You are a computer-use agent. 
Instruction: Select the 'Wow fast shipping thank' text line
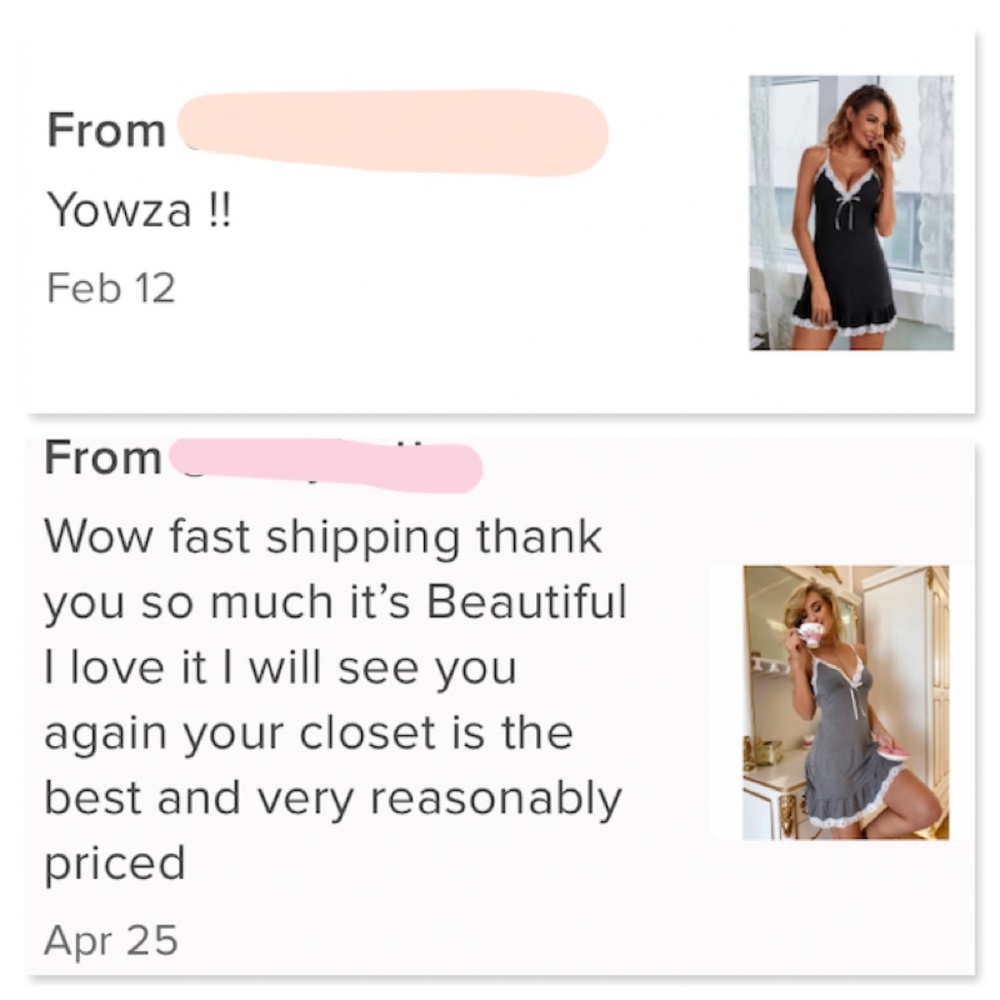323,539
